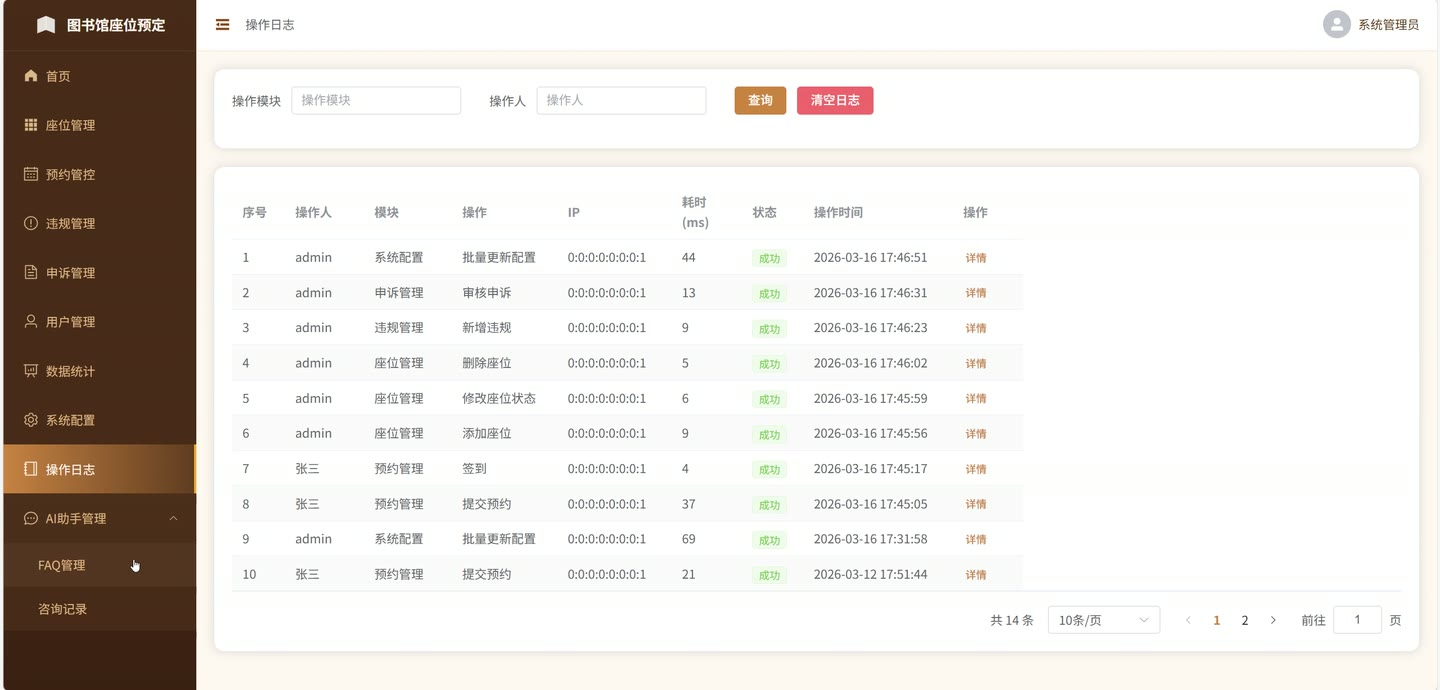
Task: Open 详情 for row 9 批量更新配置
Action: [x=976, y=539]
